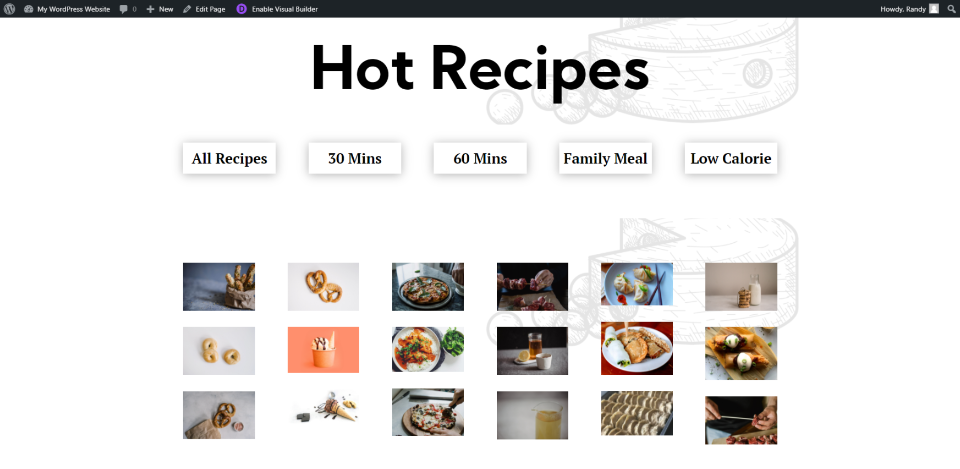Click the WordPress logo icon

click(x=9, y=9)
